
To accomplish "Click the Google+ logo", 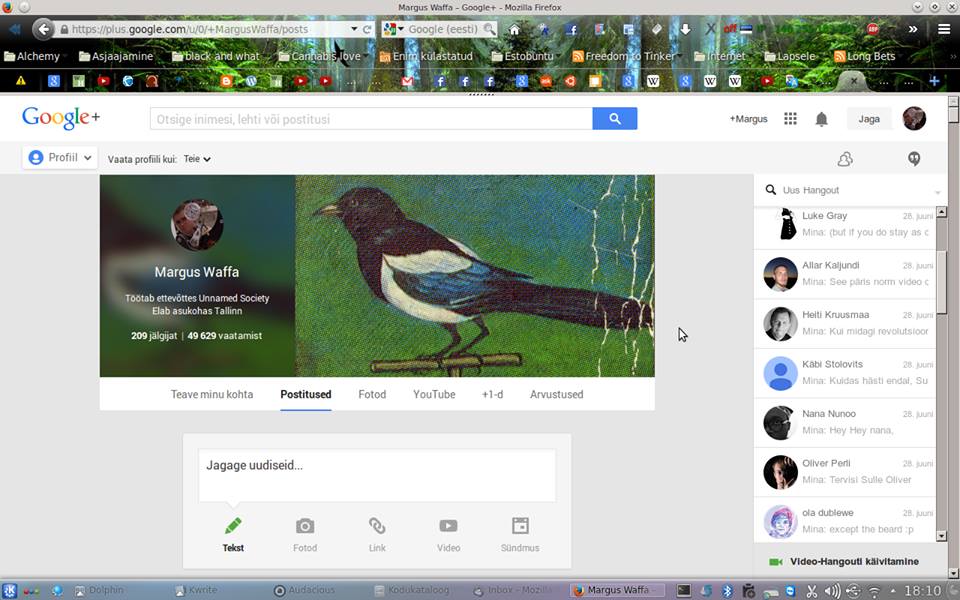I will coord(61,118).
